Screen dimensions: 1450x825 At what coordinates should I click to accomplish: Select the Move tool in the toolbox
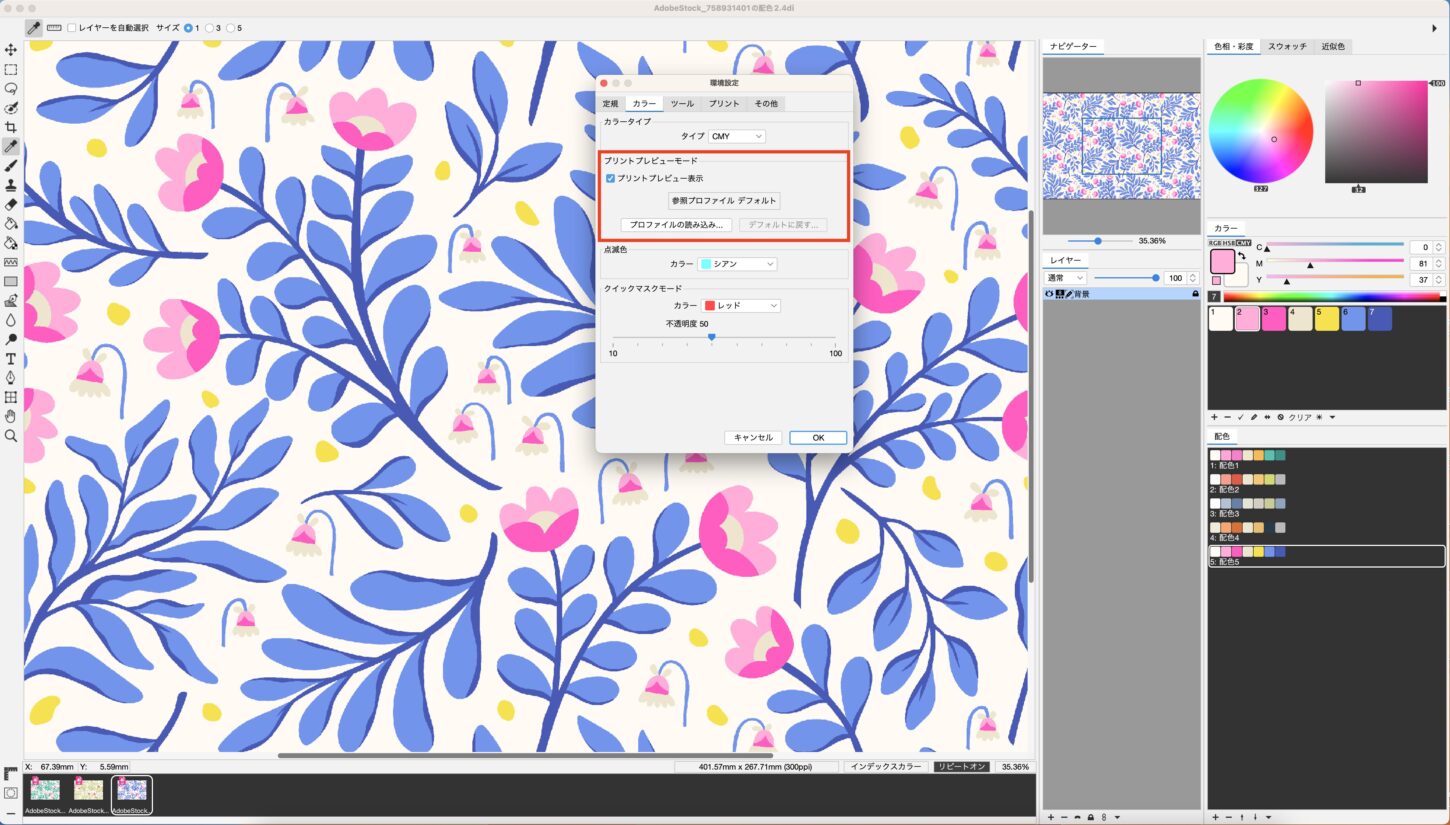(x=11, y=50)
